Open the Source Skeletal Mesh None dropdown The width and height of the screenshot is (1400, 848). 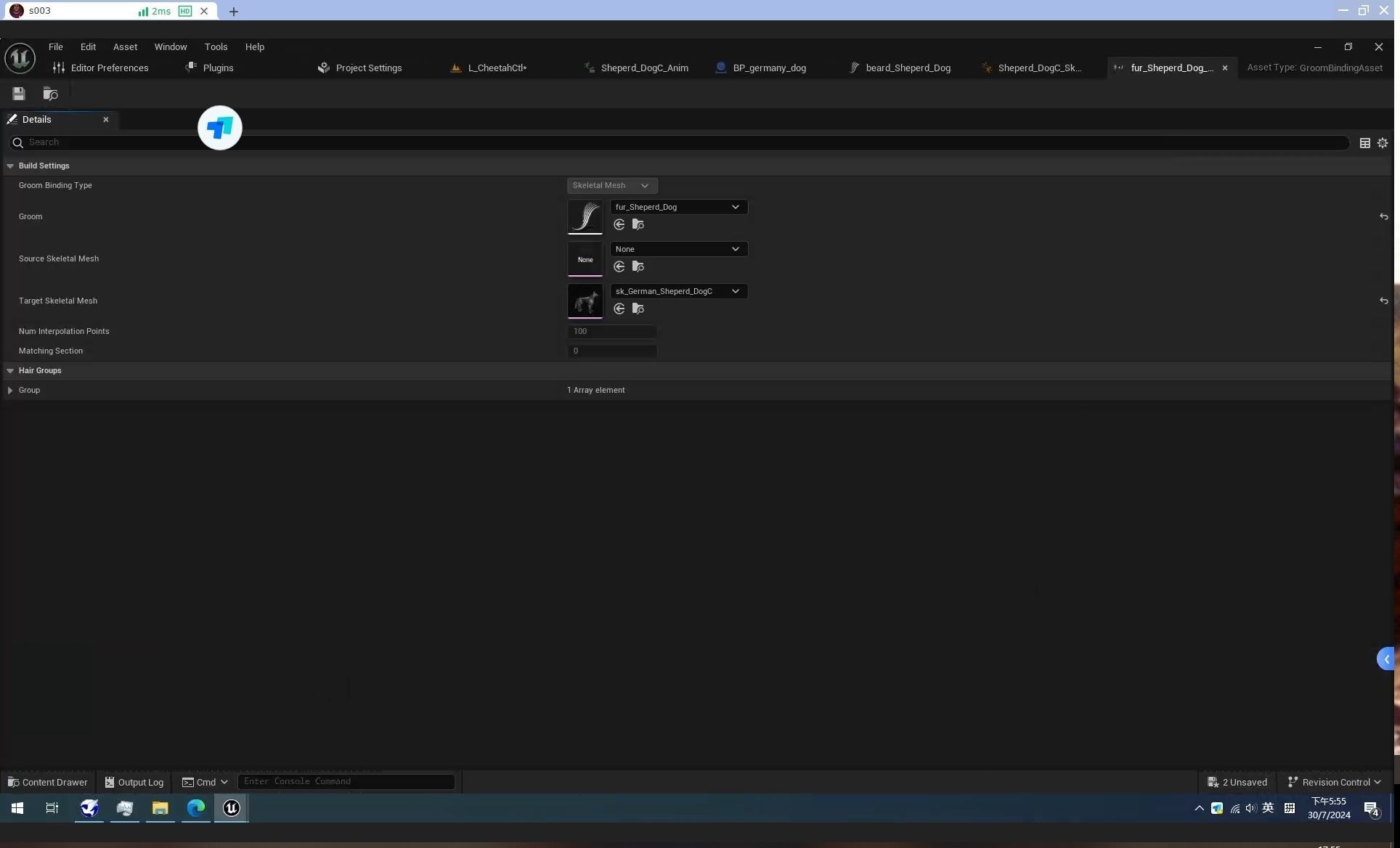pos(678,250)
